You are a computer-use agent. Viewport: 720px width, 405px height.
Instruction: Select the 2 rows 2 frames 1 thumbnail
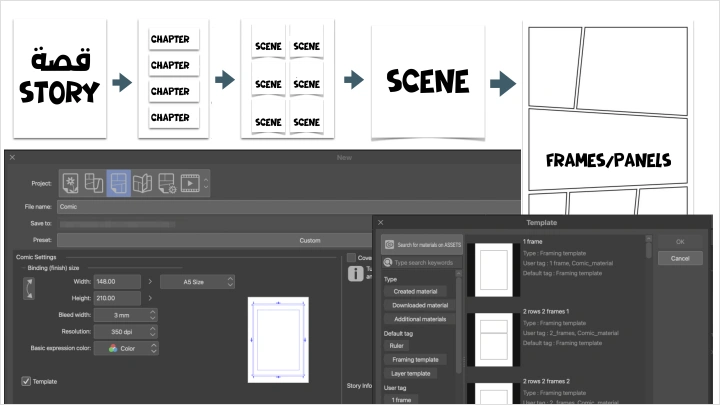[494, 340]
